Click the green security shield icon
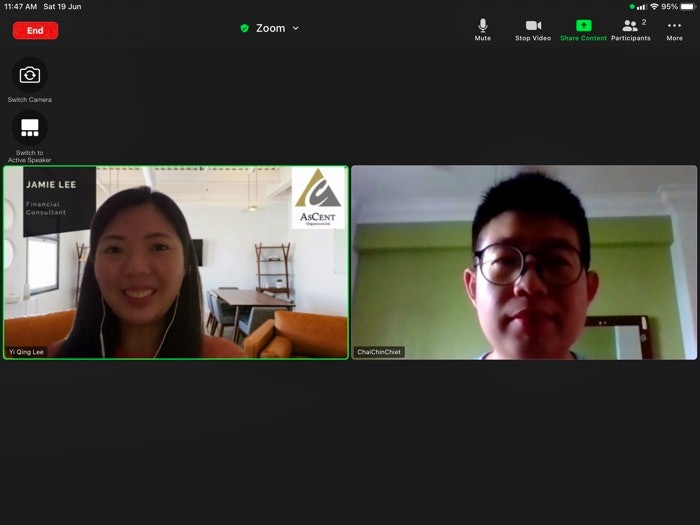 point(245,28)
